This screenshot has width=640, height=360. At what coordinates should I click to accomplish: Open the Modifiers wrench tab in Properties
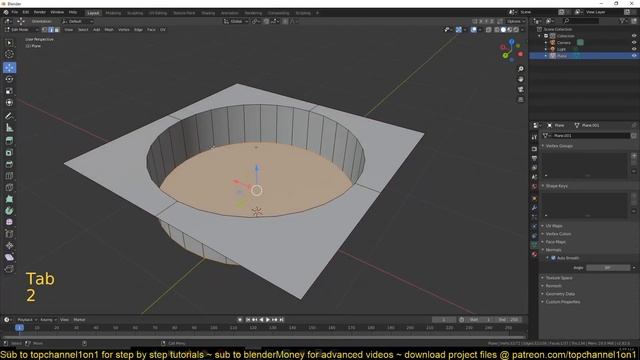point(534,208)
